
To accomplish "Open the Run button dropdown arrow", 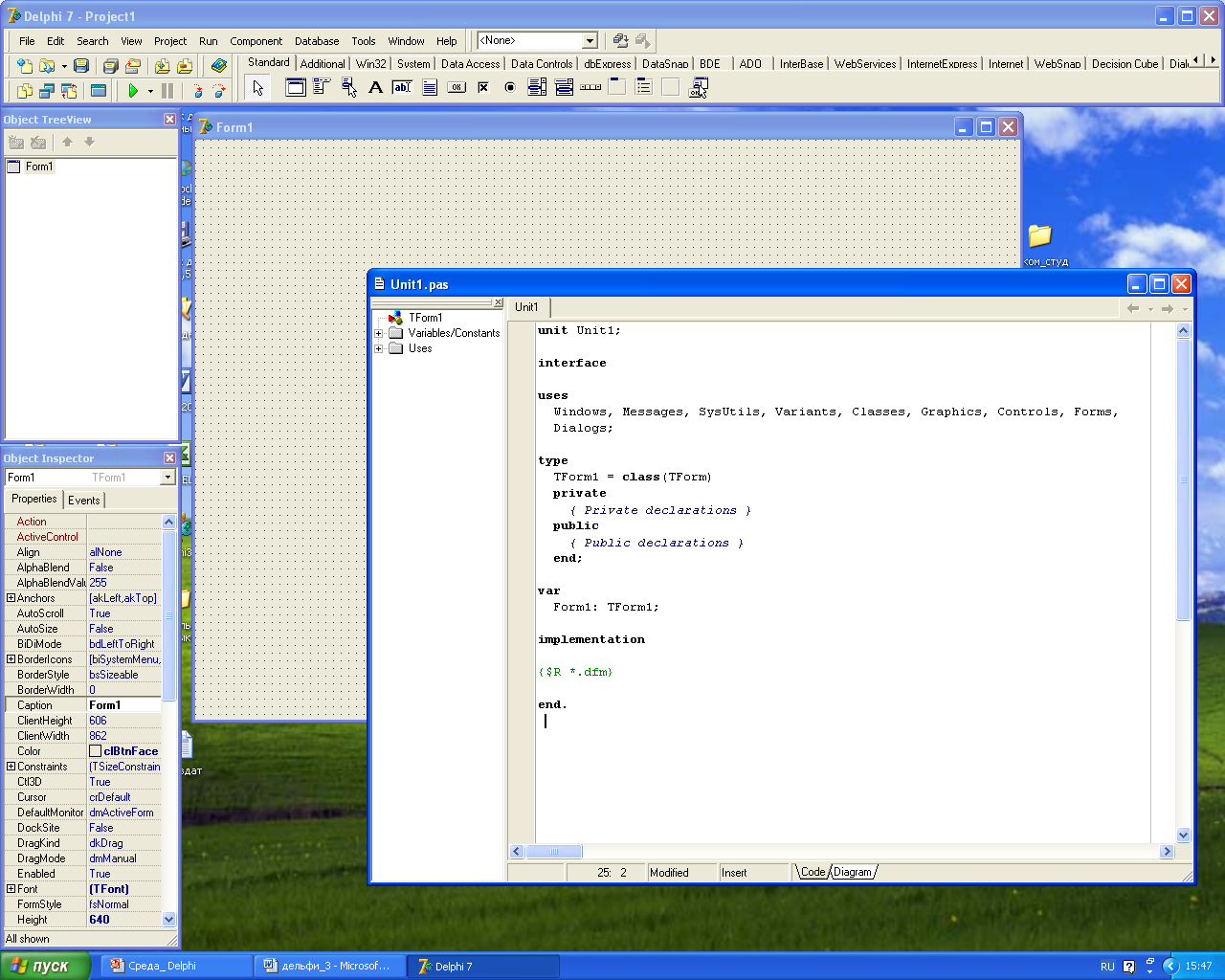I will click(150, 91).
